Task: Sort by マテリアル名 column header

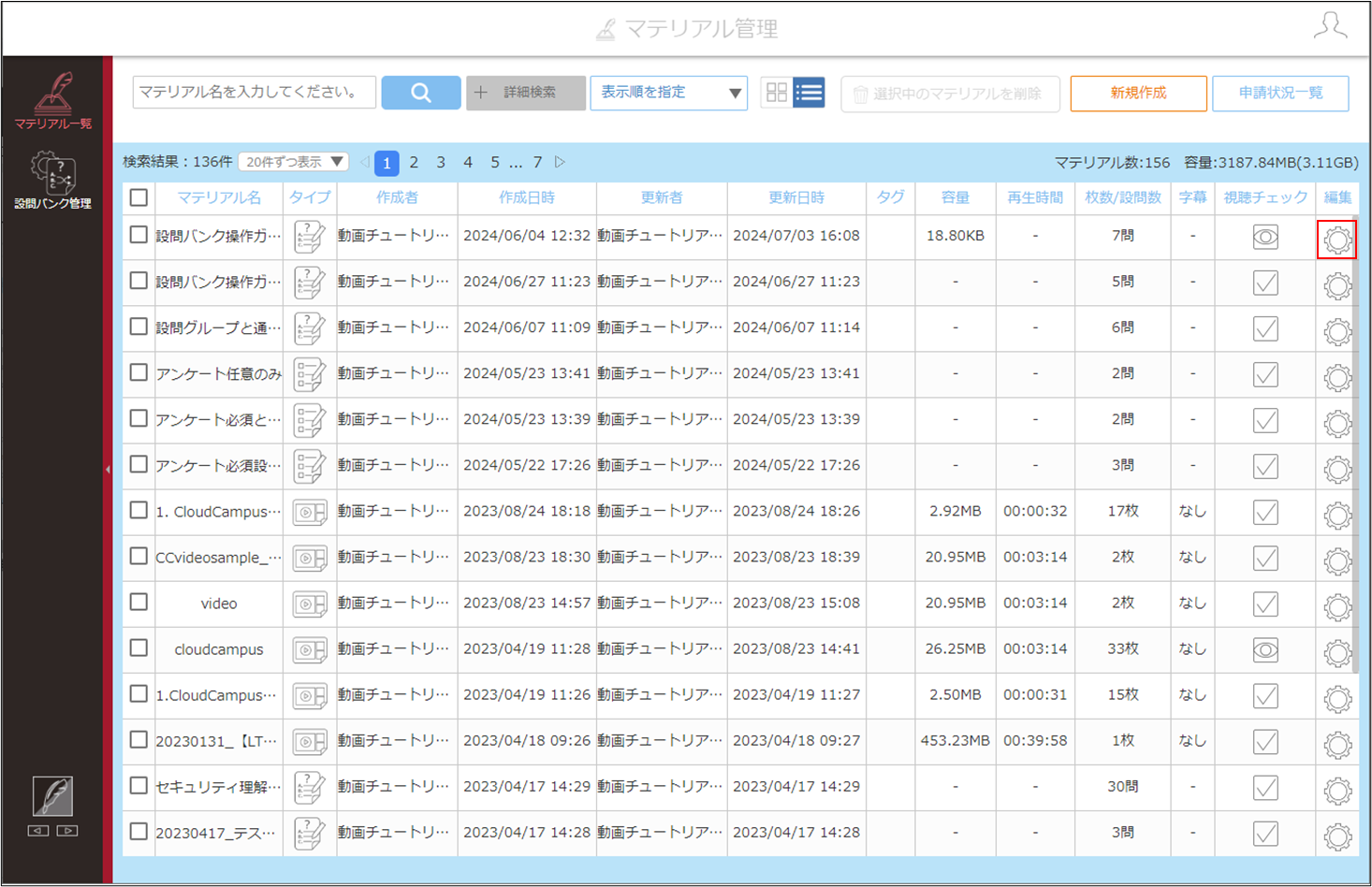Action: point(219,197)
